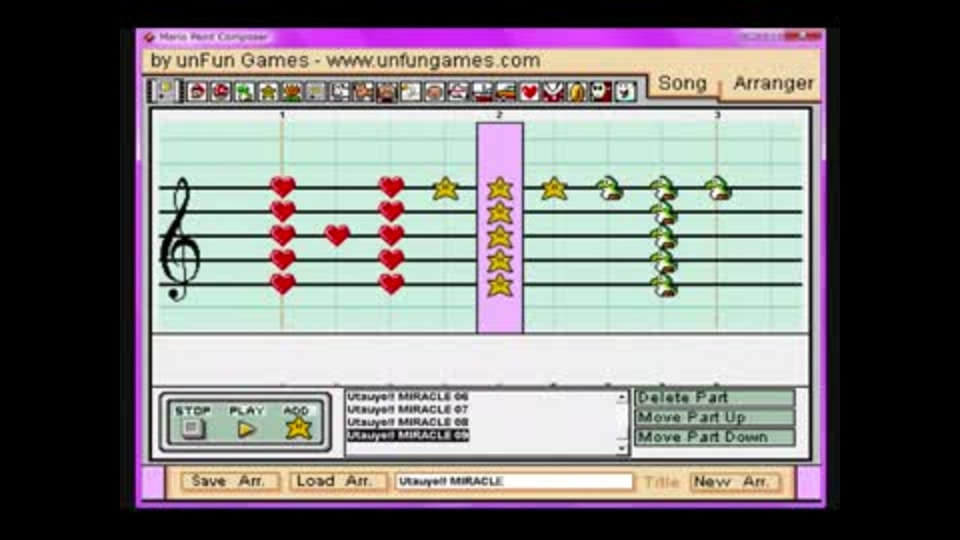Select Utauyo!! MIRACLE 06 in the list
Image resolution: width=960 pixels, height=540 pixels.
point(408,397)
